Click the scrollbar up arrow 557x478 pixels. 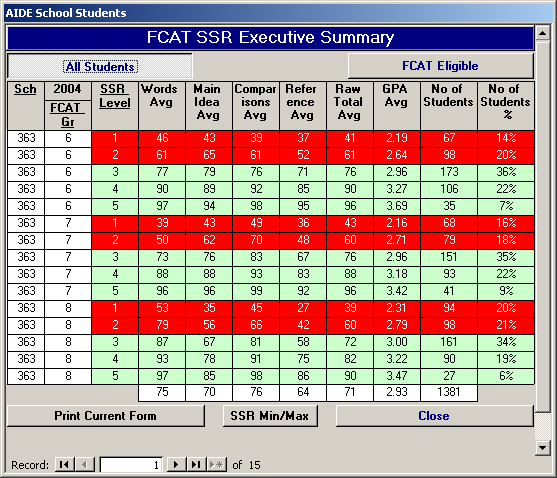click(542, 33)
